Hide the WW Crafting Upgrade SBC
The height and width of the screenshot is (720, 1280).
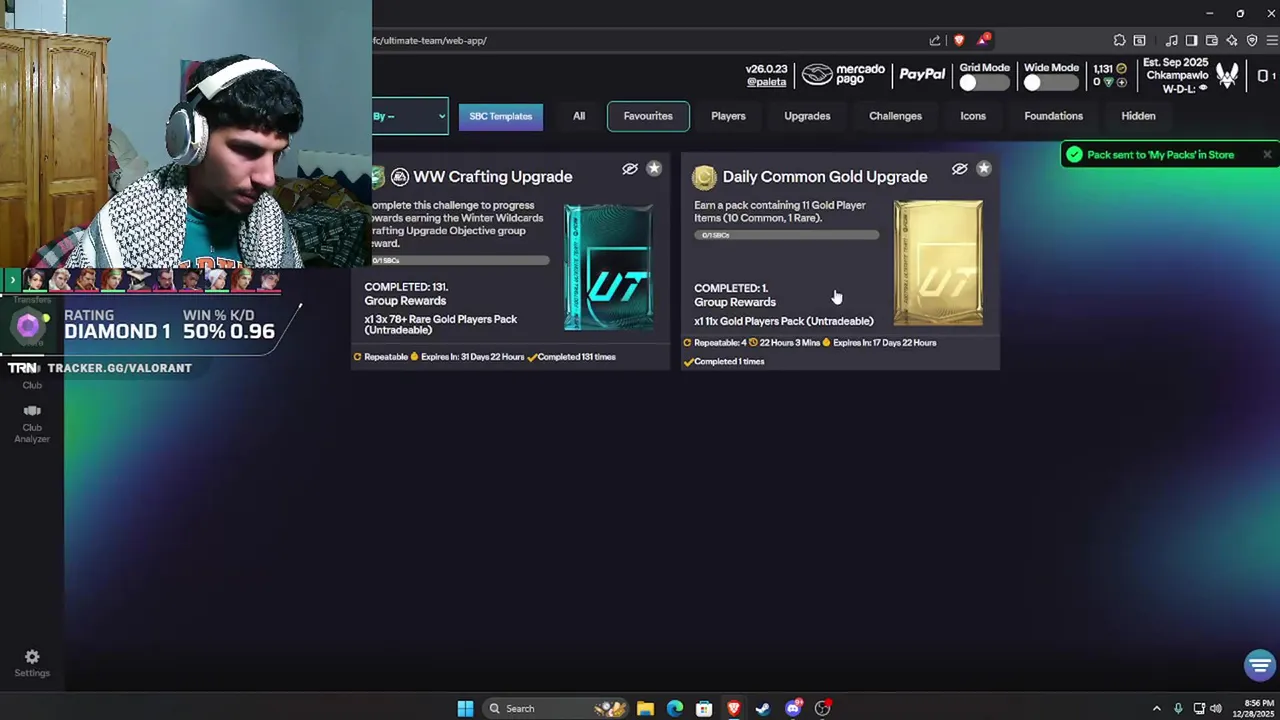(x=630, y=169)
